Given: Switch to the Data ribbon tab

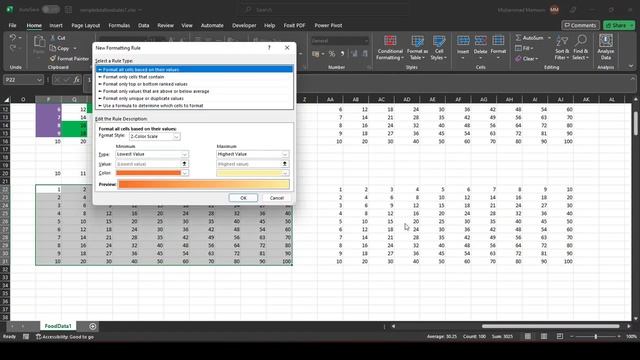Looking at the screenshot, I should coord(144,25).
